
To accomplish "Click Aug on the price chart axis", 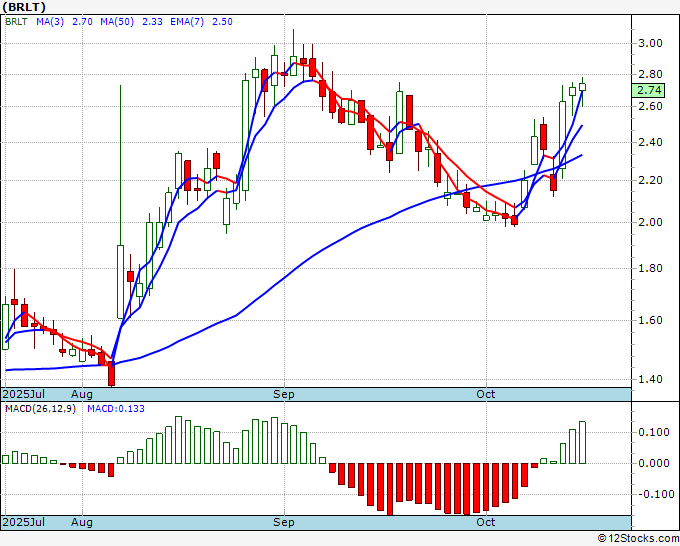I will (82, 394).
